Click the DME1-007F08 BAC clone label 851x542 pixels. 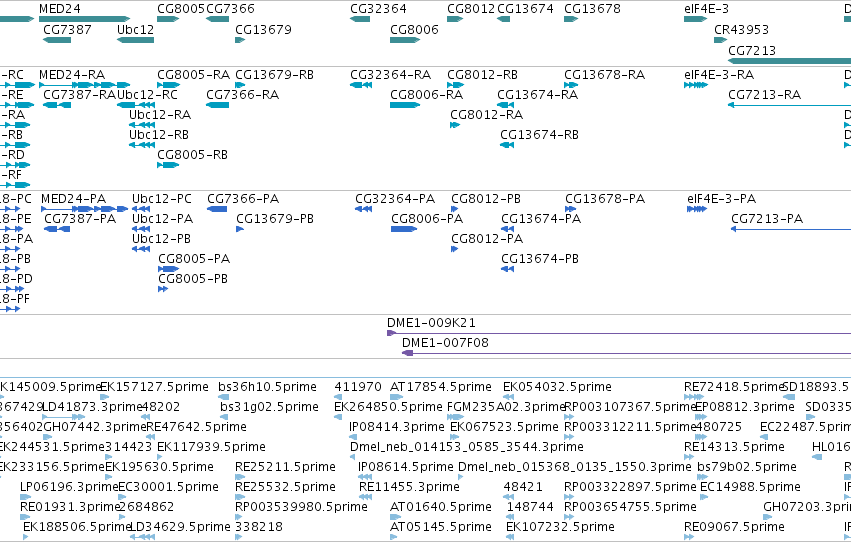446,343
